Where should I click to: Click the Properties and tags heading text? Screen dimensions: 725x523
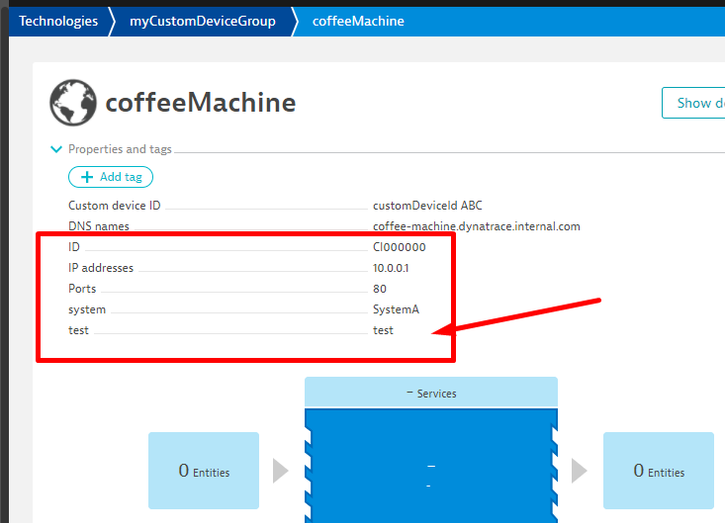[x=120, y=149]
